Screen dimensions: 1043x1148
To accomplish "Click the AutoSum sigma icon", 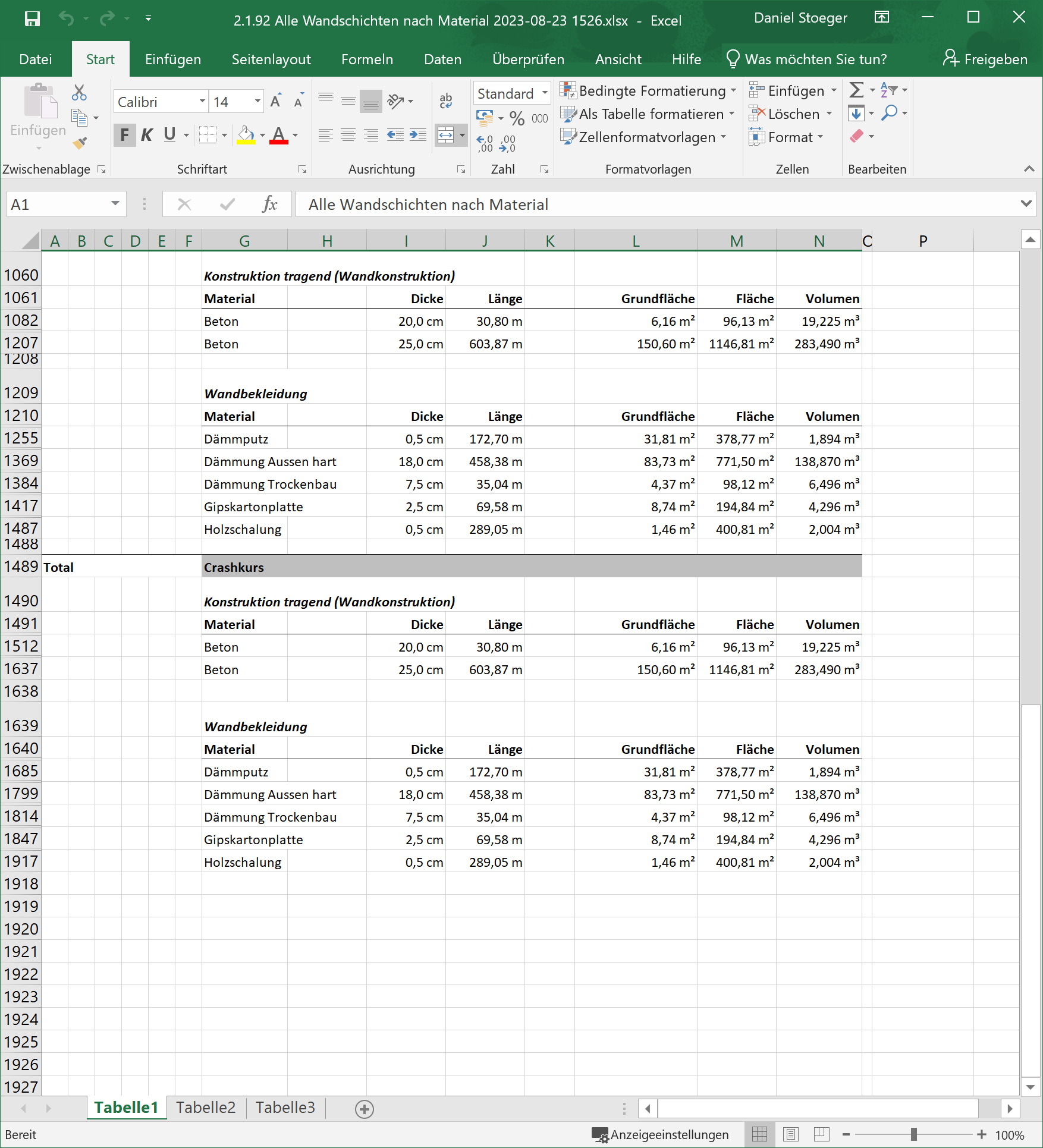I will point(856,90).
